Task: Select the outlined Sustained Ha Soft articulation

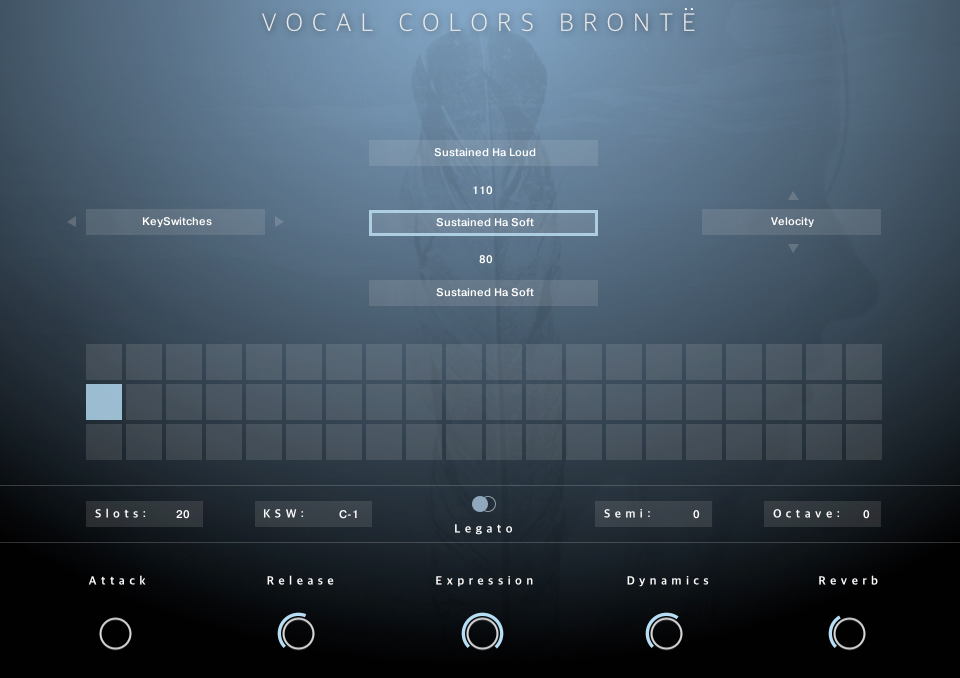Action: pyautogui.click(x=484, y=223)
